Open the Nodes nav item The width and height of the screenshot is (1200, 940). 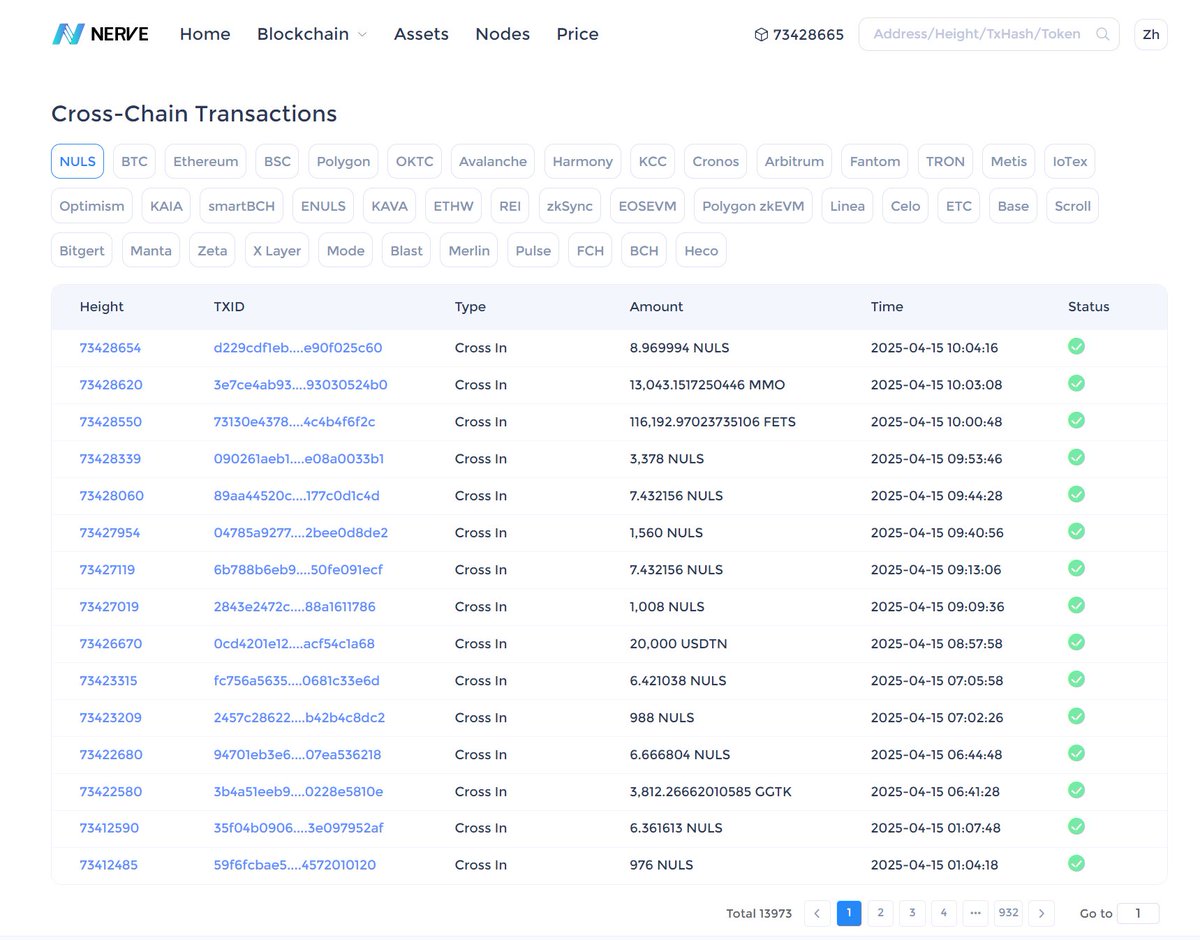point(502,34)
